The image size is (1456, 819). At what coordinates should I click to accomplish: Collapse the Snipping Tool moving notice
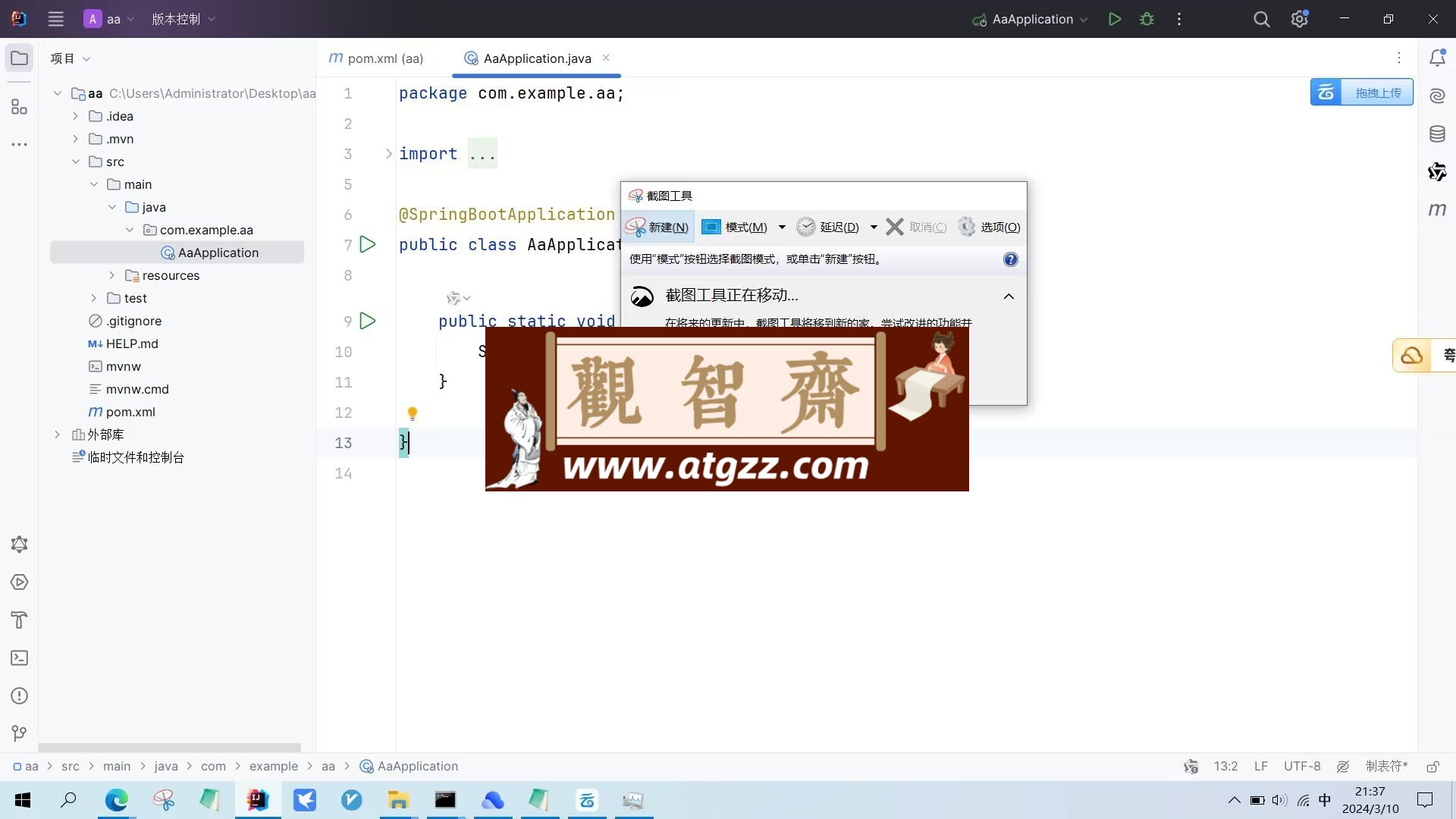click(1009, 297)
